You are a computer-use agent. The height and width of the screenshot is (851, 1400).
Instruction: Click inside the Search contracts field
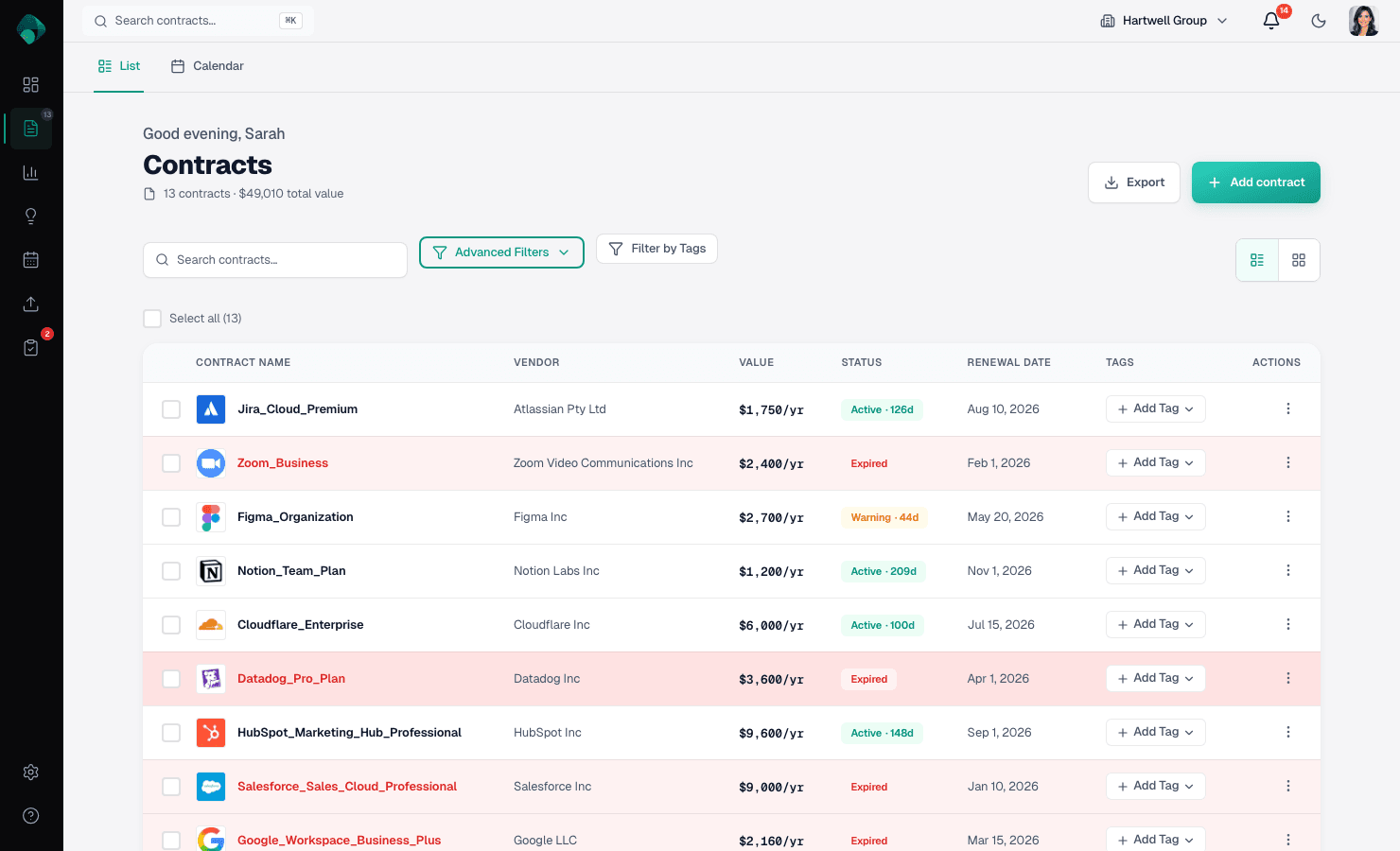point(274,259)
